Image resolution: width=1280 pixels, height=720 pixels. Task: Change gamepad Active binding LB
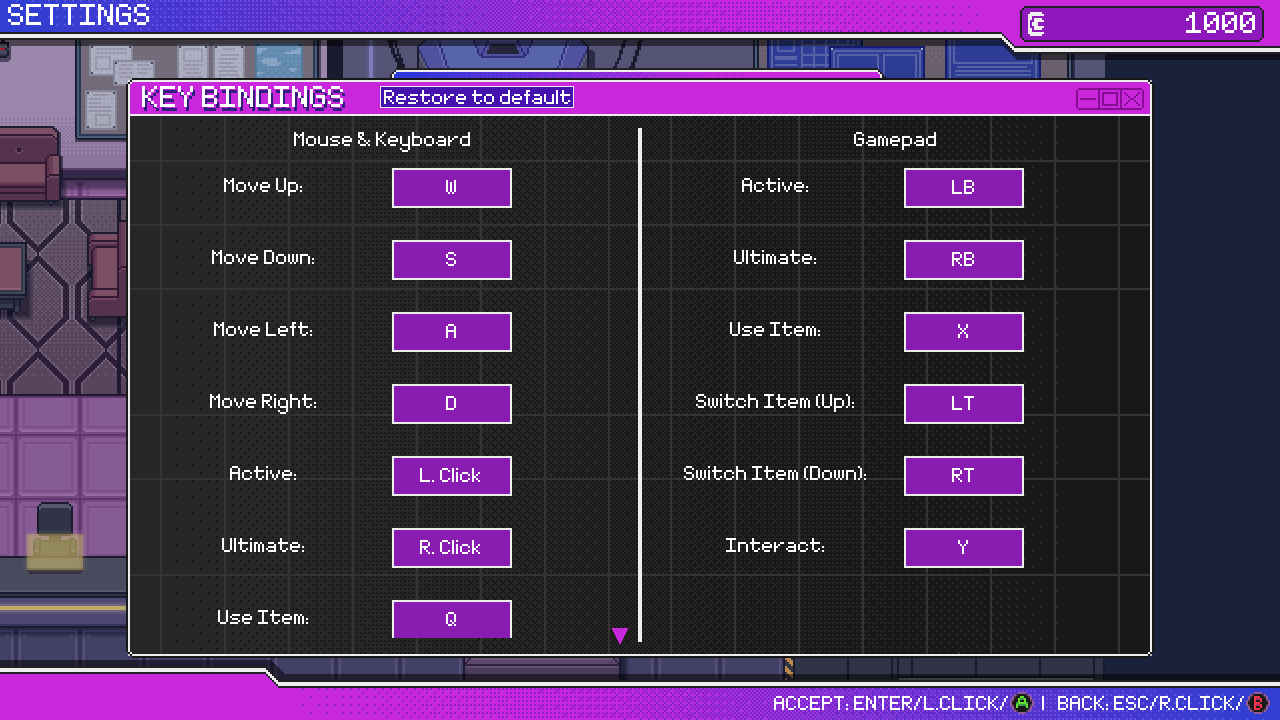pos(964,188)
